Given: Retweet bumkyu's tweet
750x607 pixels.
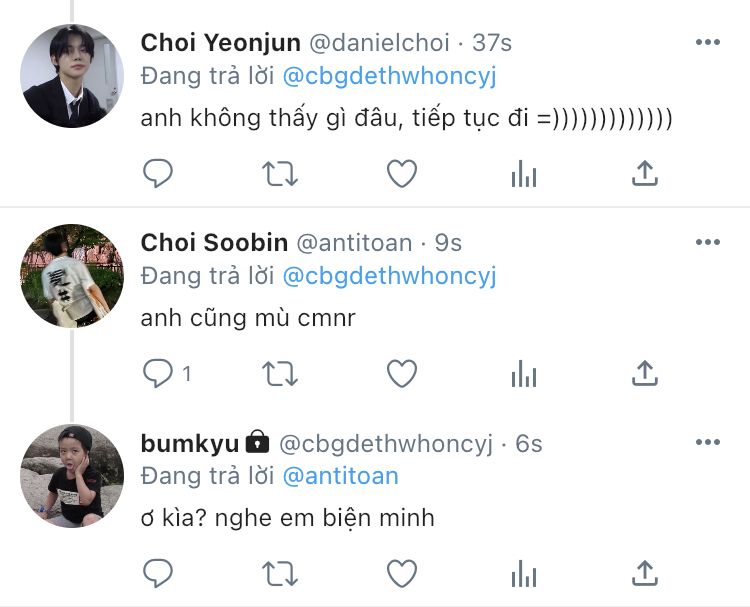Looking at the screenshot, I should tap(280, 574).
